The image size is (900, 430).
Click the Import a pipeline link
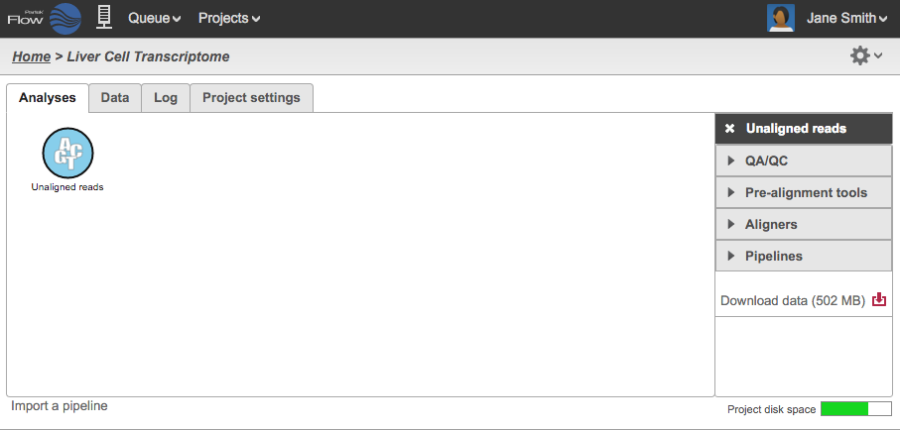pyautogui.click(x=59, y=406)
